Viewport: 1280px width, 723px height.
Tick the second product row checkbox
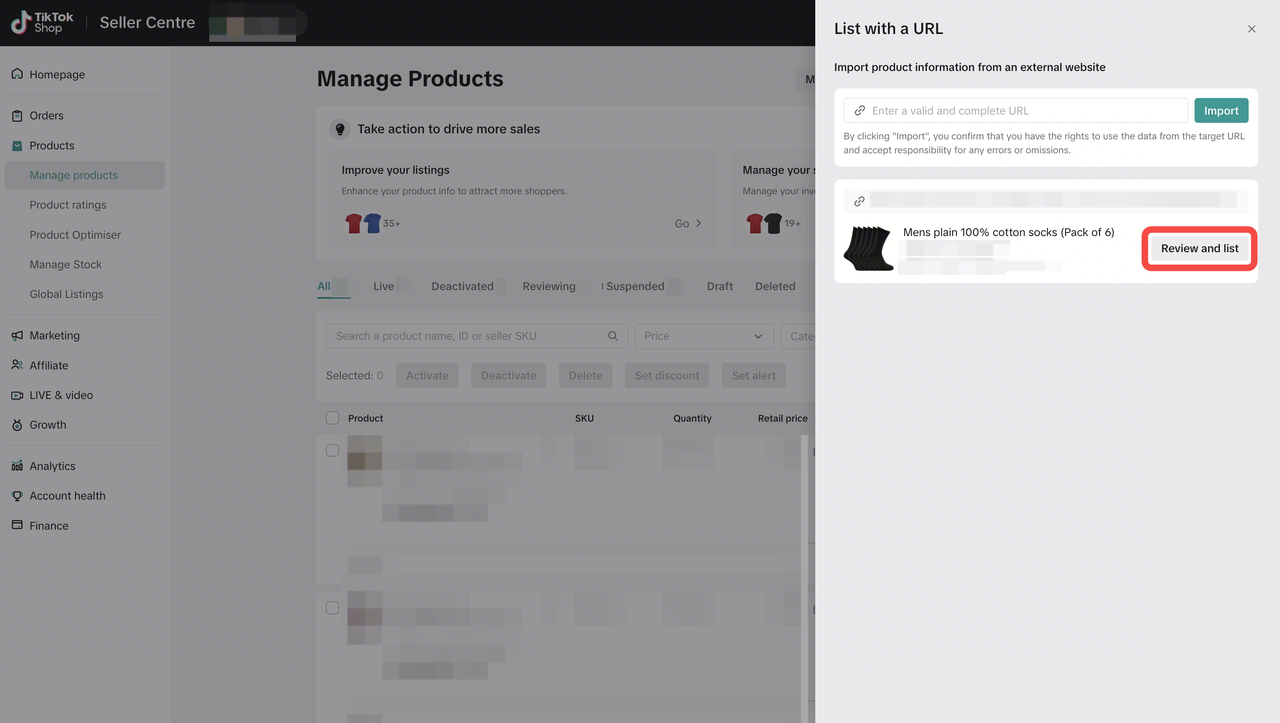(x=332, y=608)
